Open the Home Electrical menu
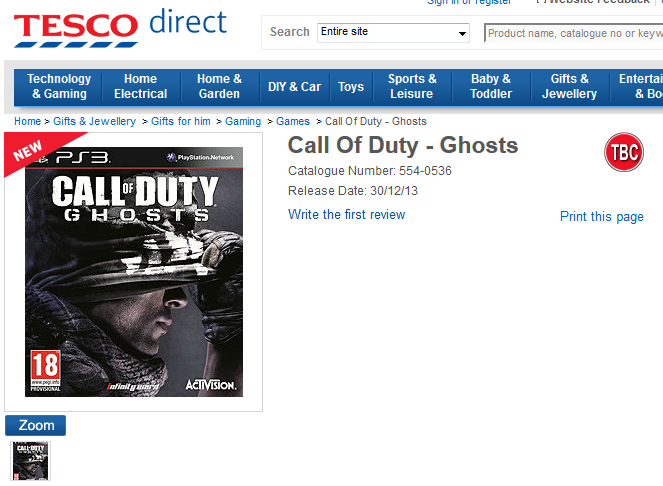Image resolution: width=663 pixels, height=486 pixels. [x=141, y=86]
